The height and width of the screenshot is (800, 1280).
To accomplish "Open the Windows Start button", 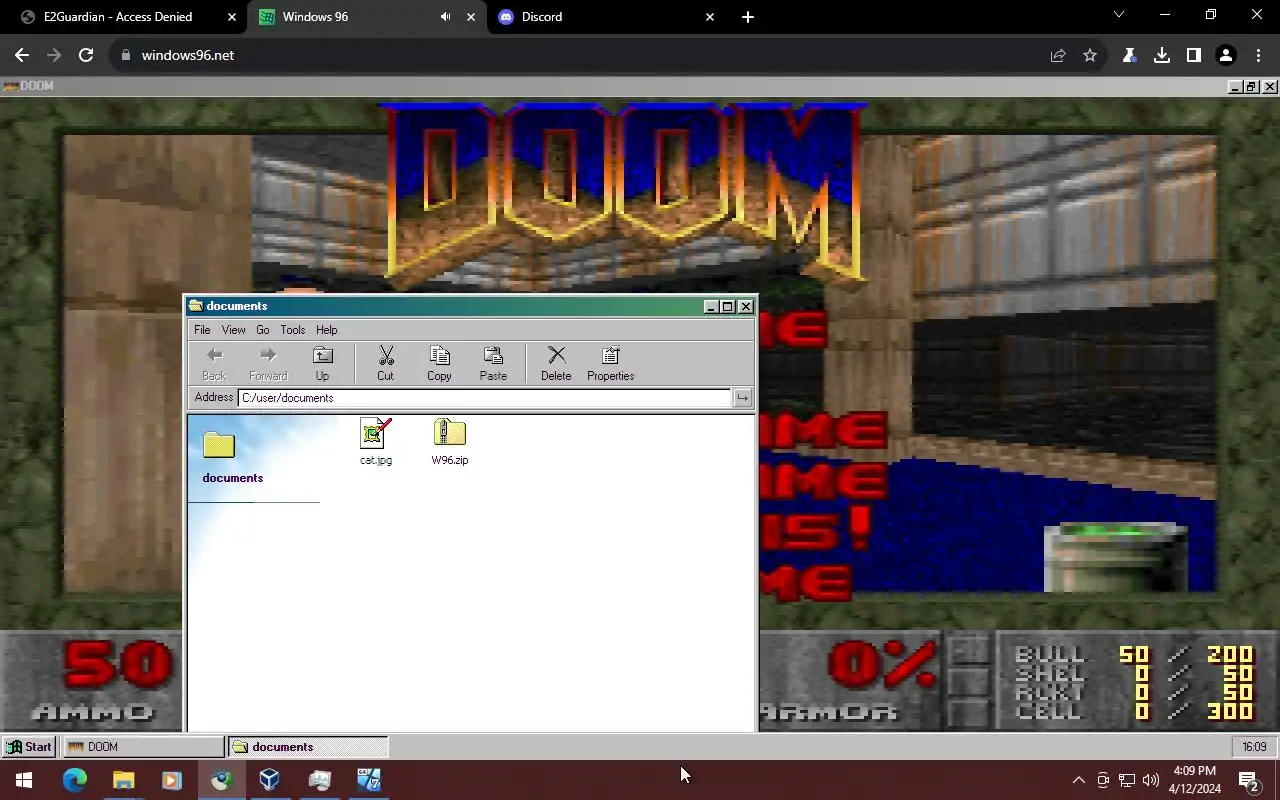I will click(x=24, y=780).
